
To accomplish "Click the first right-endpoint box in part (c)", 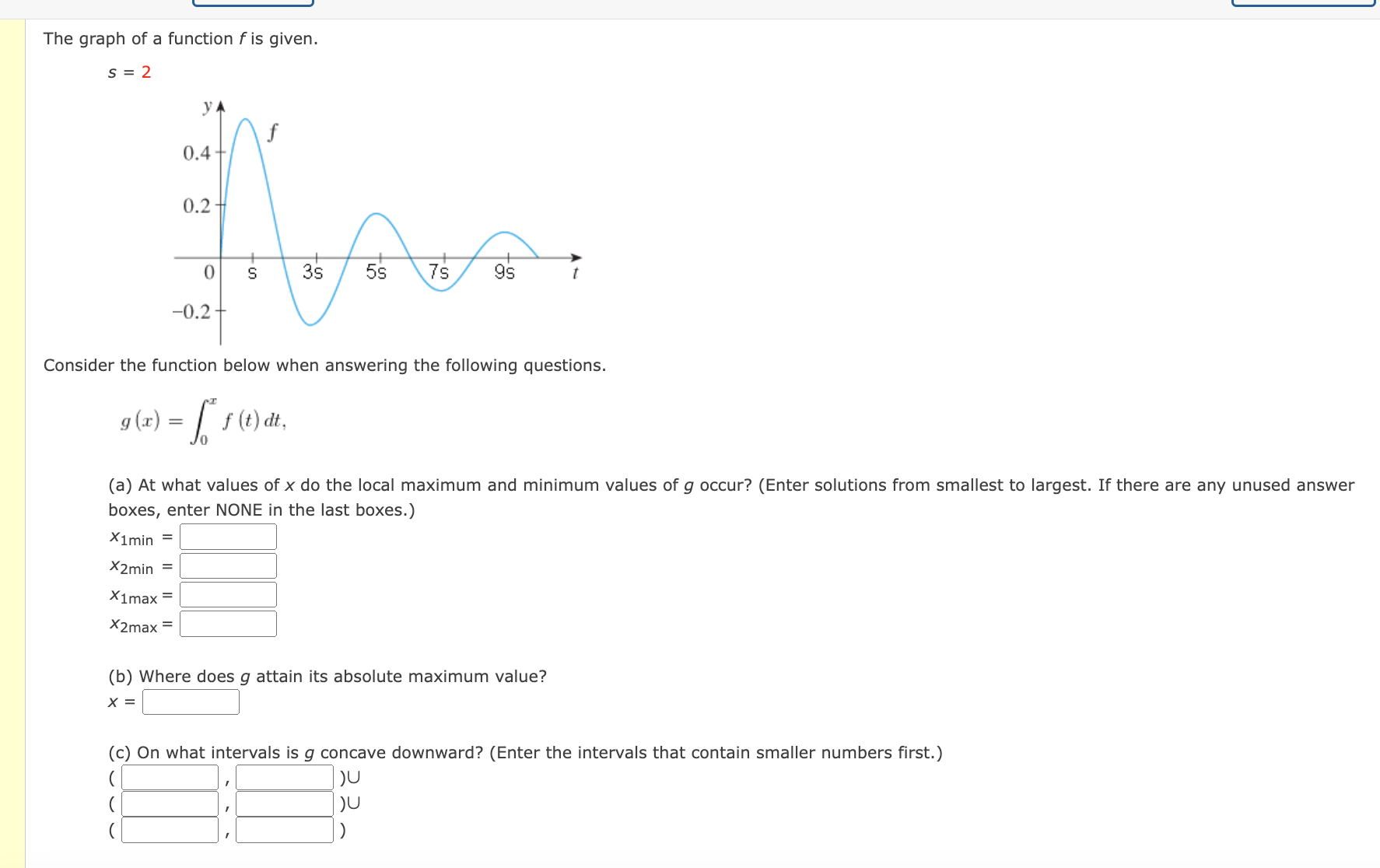I will tap(283, 776).
